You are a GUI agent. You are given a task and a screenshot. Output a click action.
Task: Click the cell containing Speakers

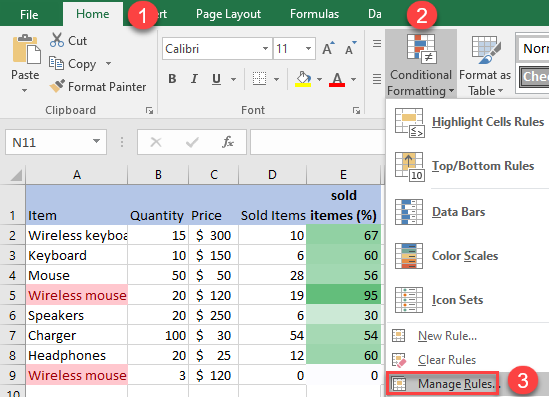77,315
